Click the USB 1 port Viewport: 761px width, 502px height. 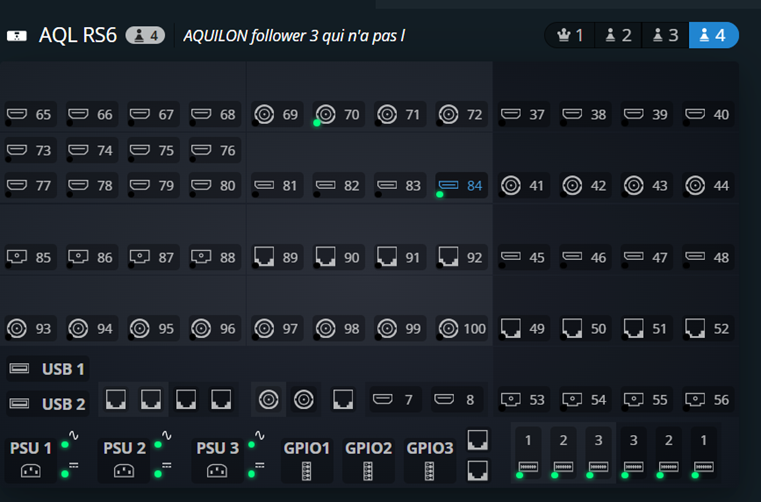48,369
